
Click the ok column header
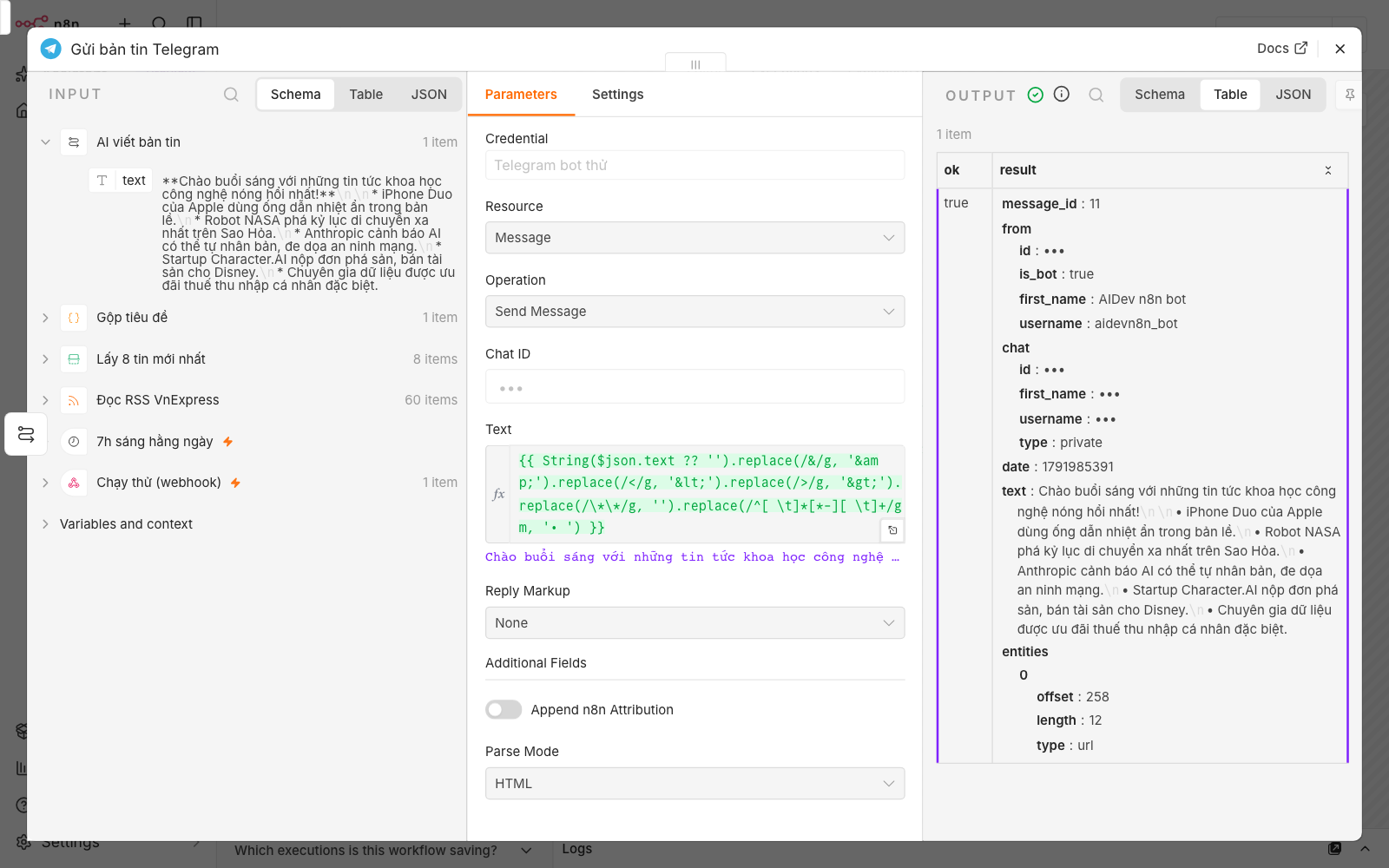pyautogui.click(x=964, y=170)
